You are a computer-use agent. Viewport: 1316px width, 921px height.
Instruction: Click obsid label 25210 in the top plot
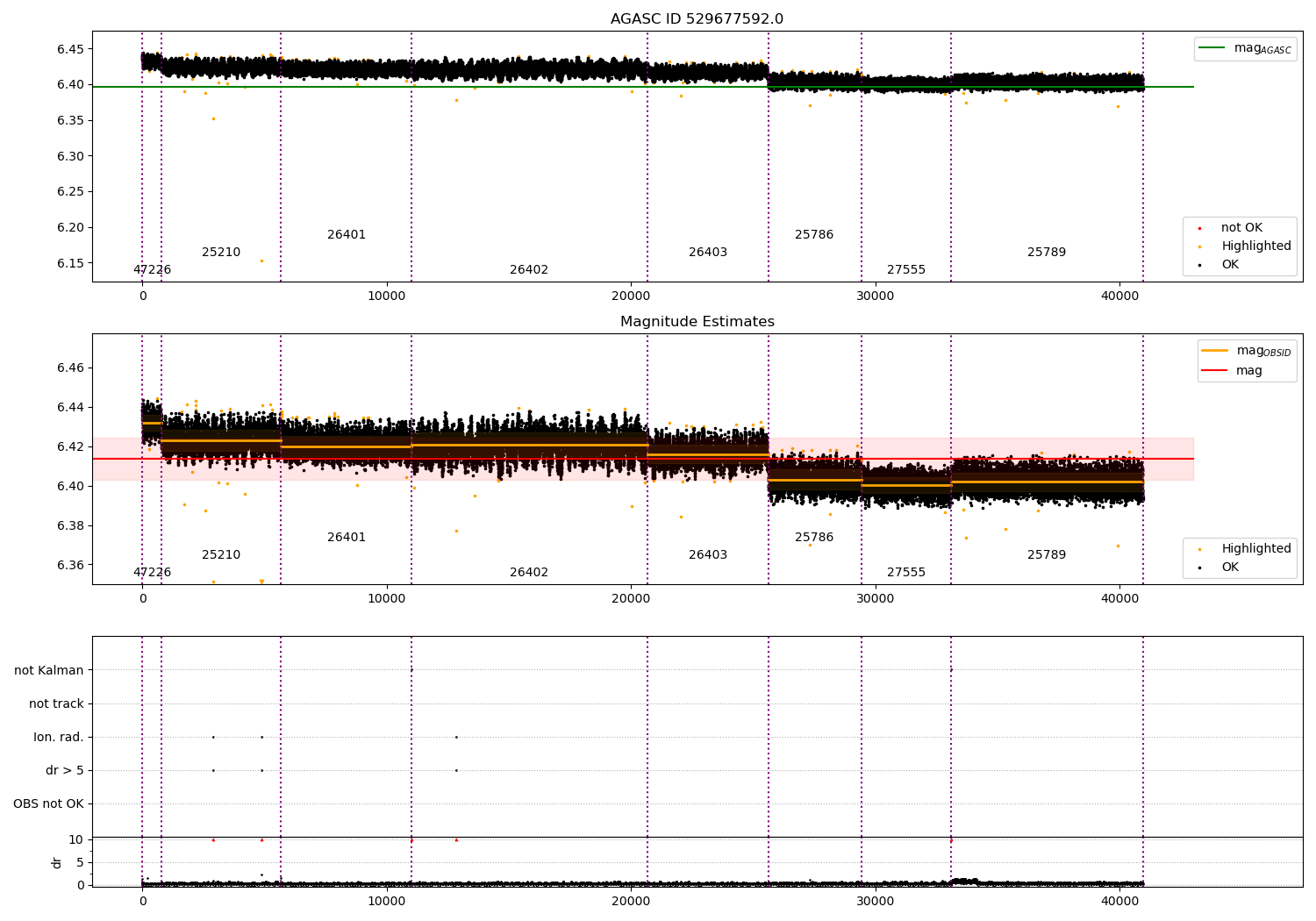(x=221, y=253)
